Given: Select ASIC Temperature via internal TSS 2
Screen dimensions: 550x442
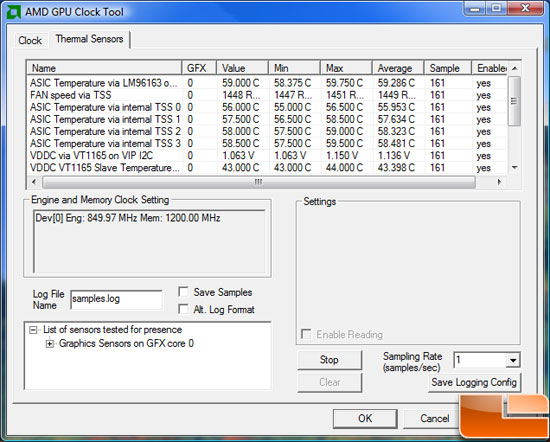Looking at the screenshot, I should click(x=267, y=132).
